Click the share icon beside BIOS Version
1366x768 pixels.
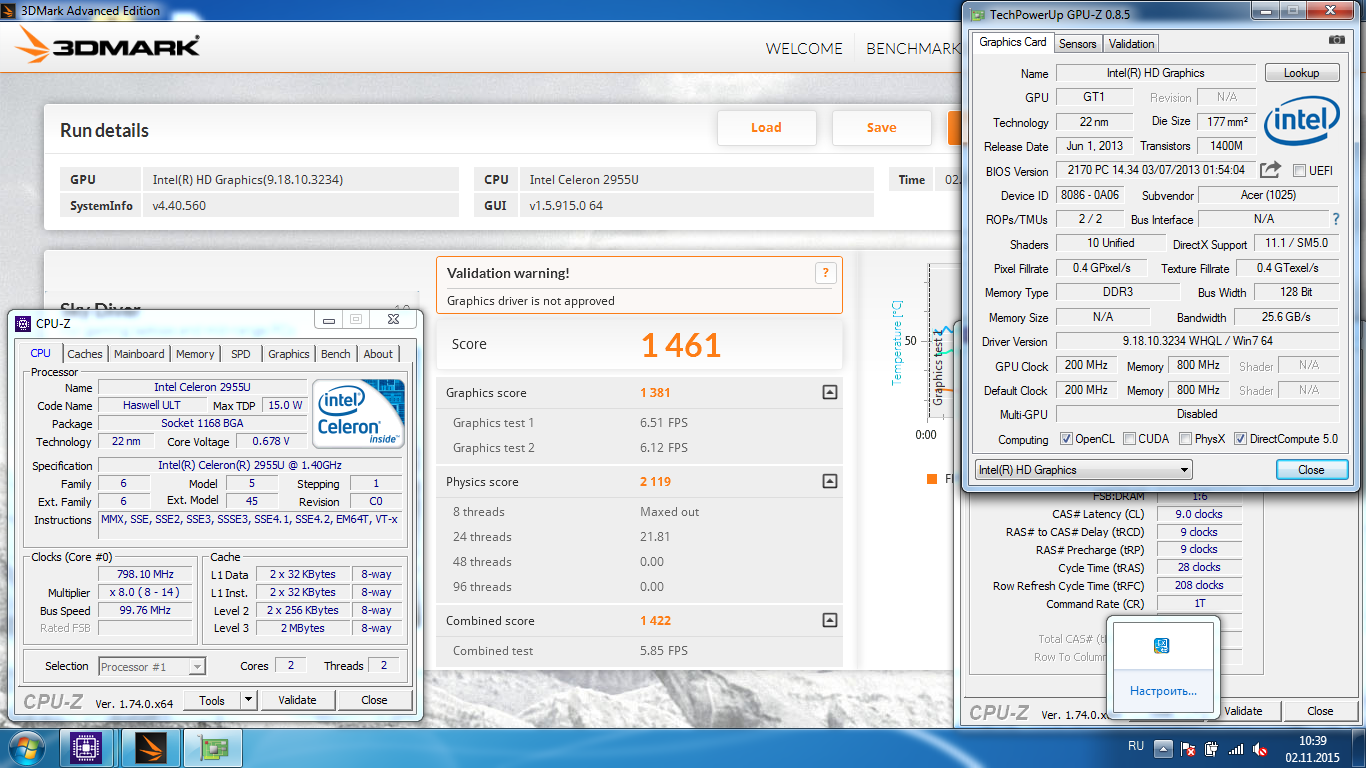[x=1270, y=170]
